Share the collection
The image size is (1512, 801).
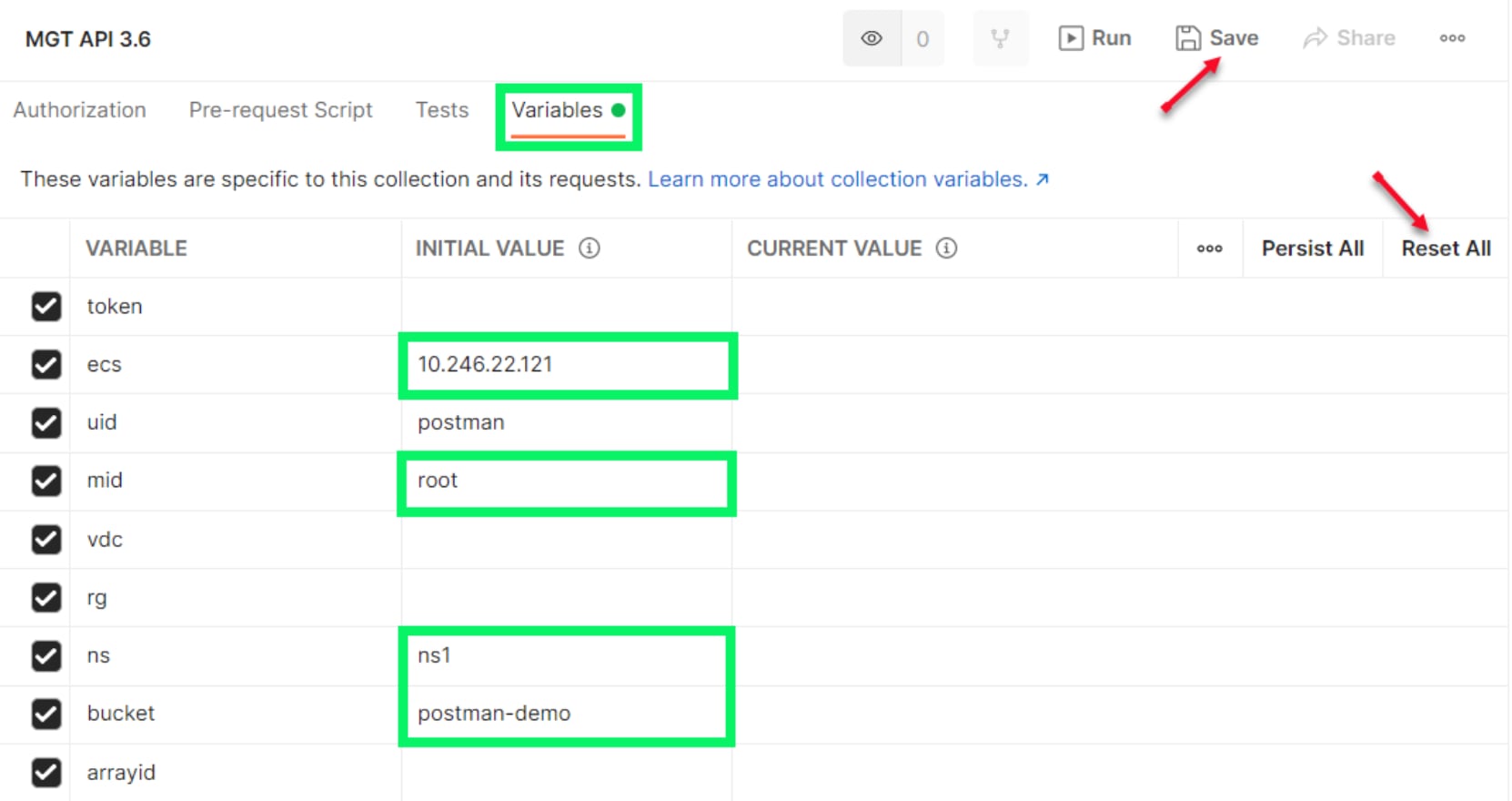[x=1349, y=38]
